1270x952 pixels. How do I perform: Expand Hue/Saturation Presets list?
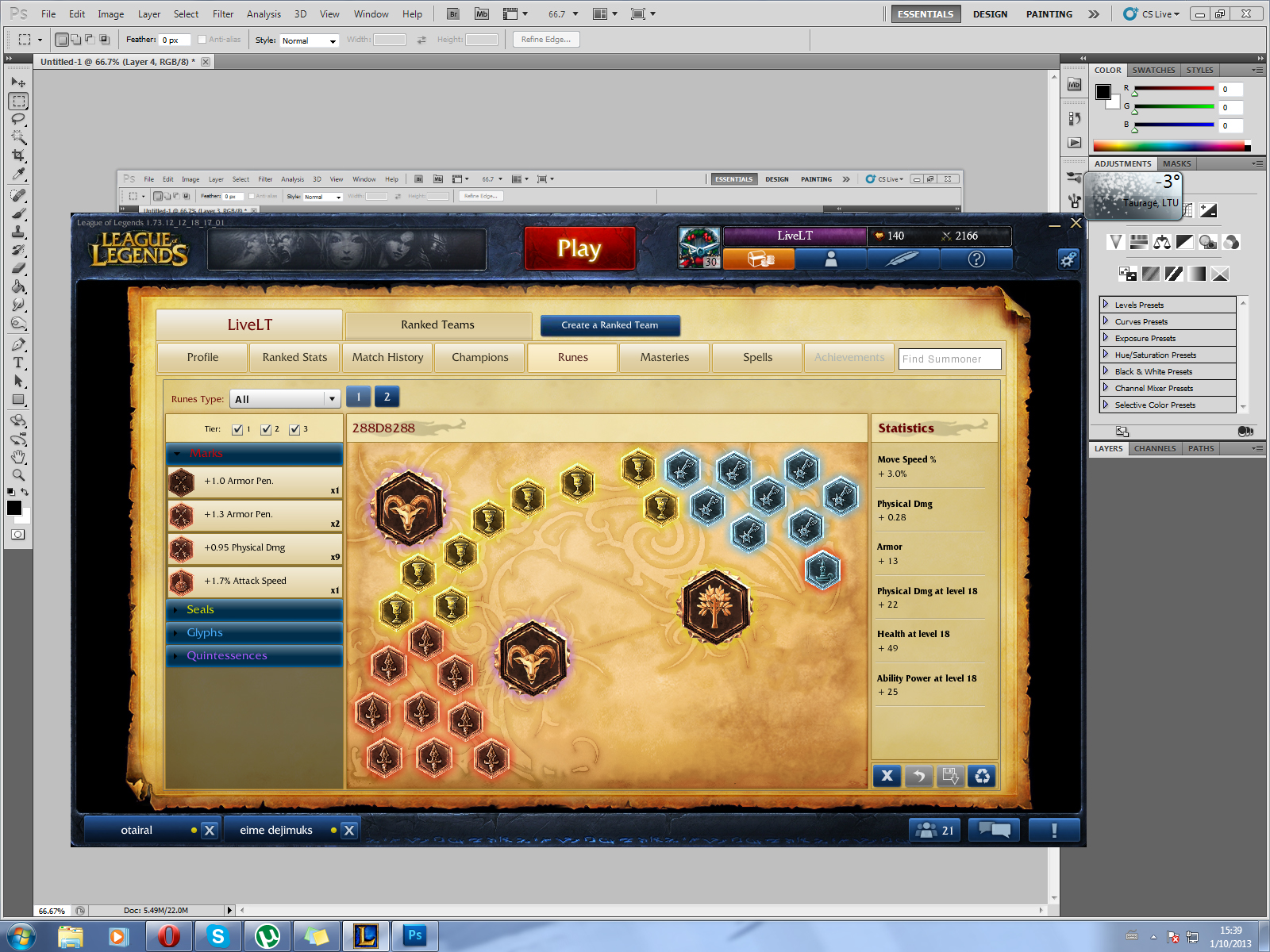(1105, 354)
